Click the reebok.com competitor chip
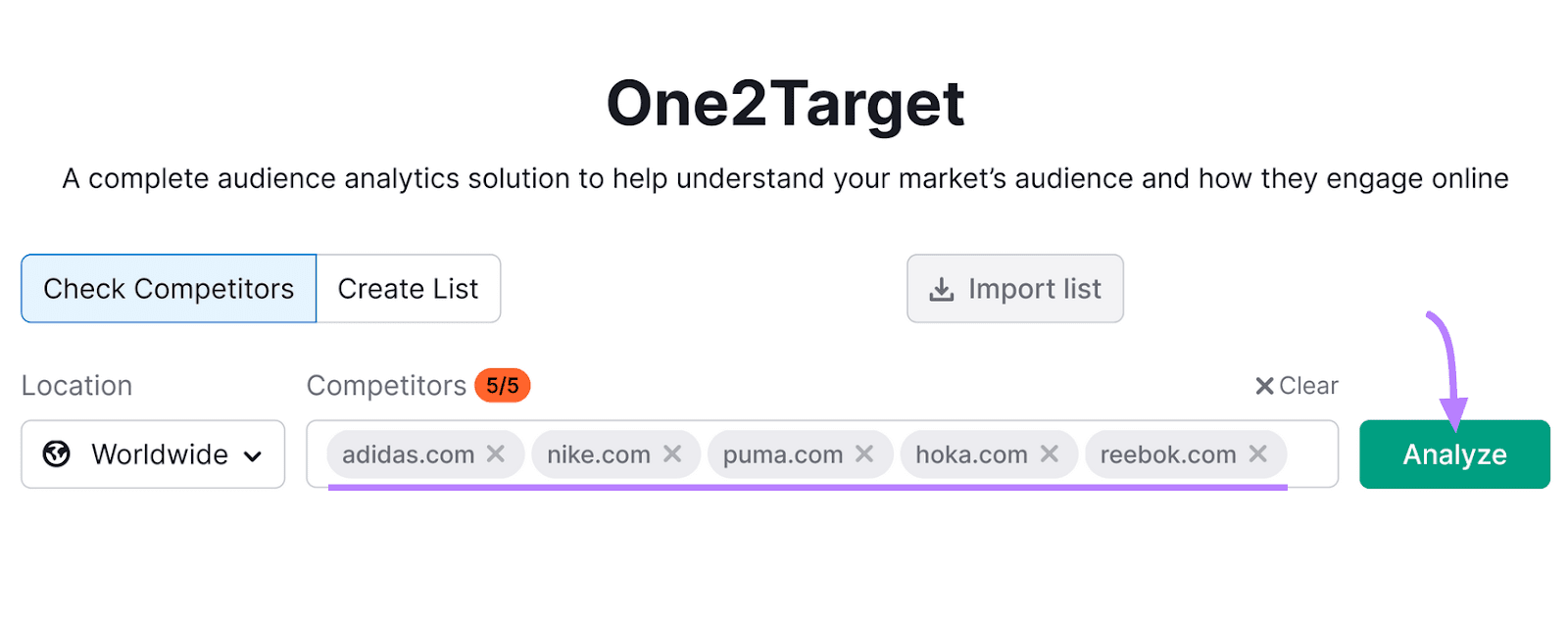This screenshot has height=618, width=1568. 1167,453
